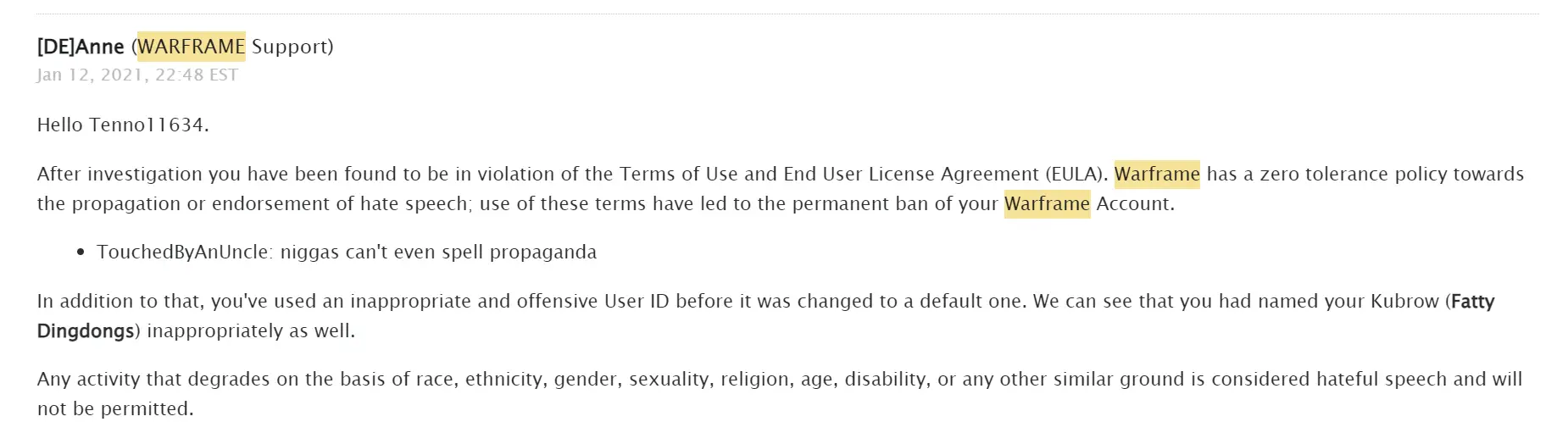Screen dimensions: 1568x433
Task: Click highlighted Warframe before 'has a zero tolerance'
Action: coord(1157,174)
